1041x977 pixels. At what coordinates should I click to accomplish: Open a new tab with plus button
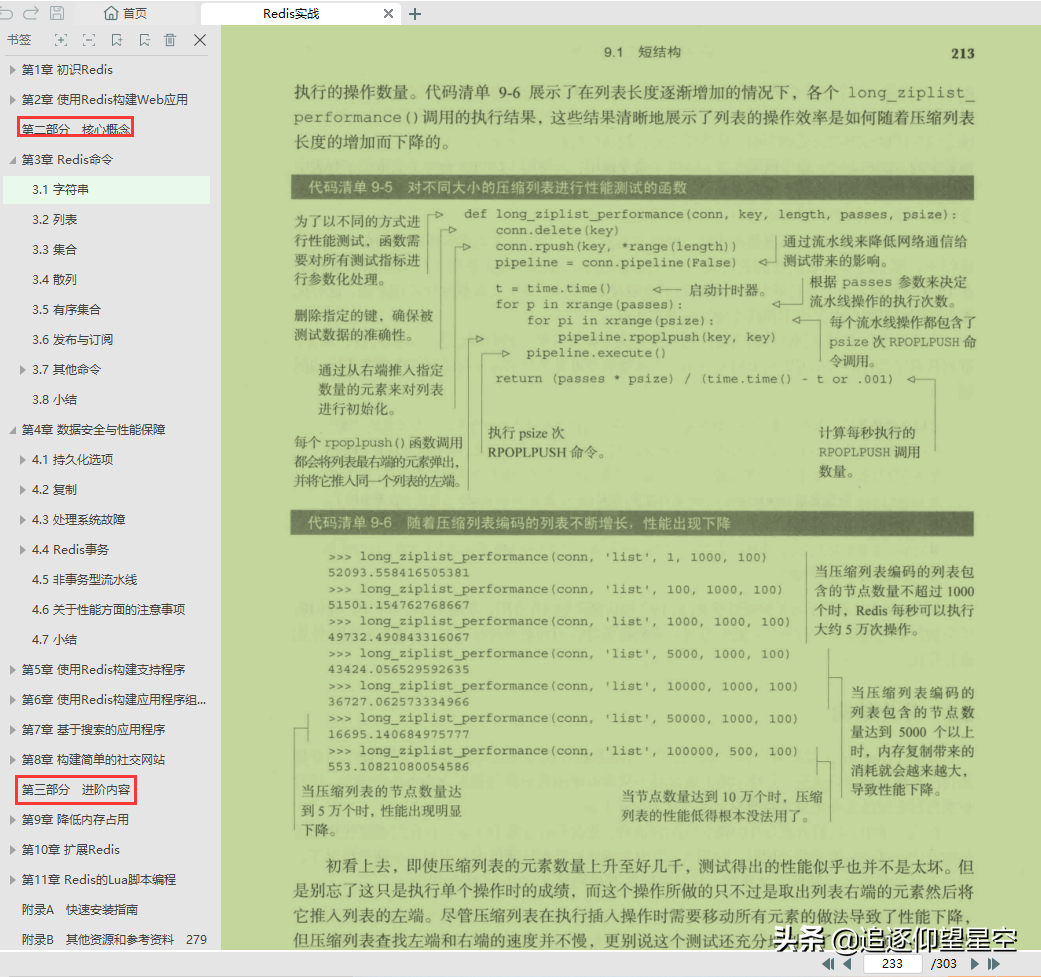[415, 14]
